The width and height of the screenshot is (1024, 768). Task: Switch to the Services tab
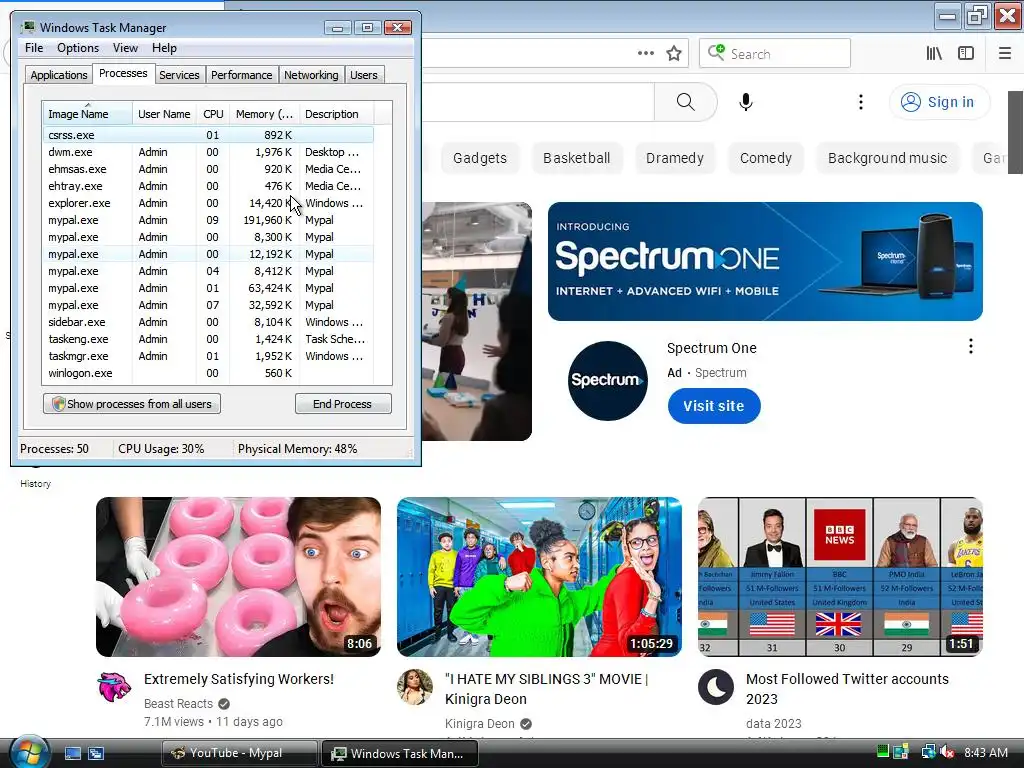tap(179, 75)
